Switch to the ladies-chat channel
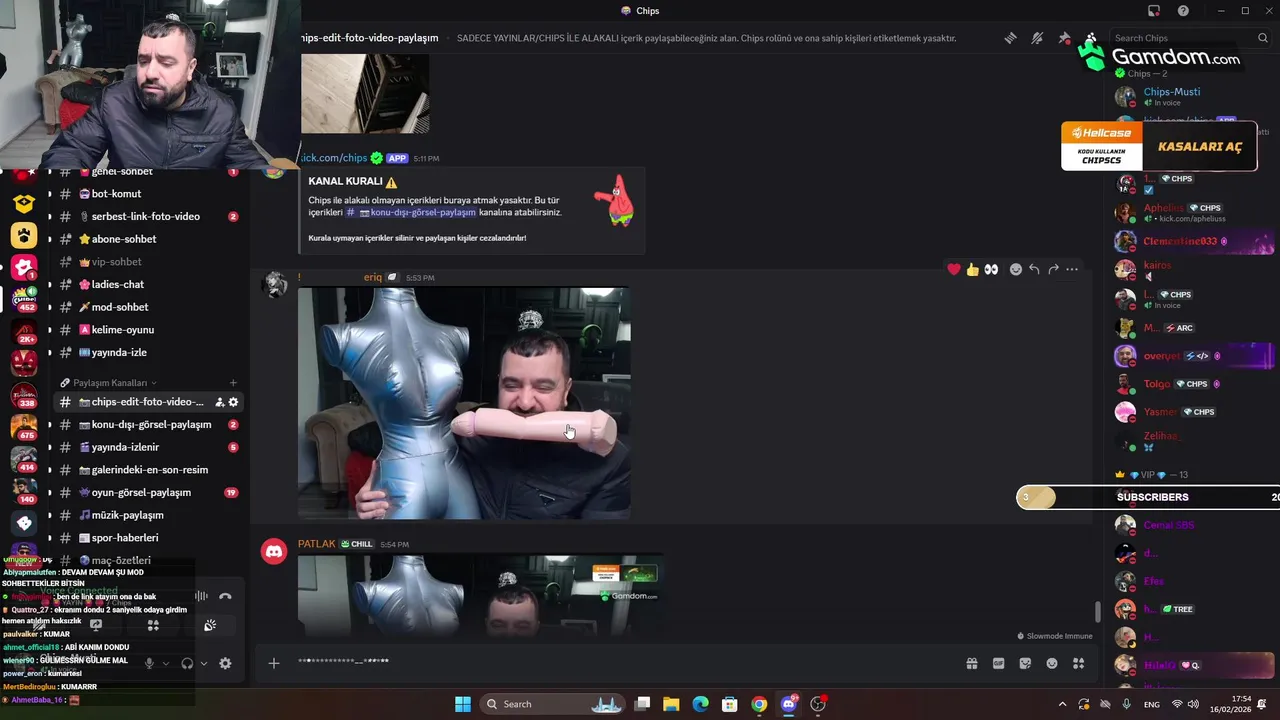The image size is (1280, 720). coord(147,284)
